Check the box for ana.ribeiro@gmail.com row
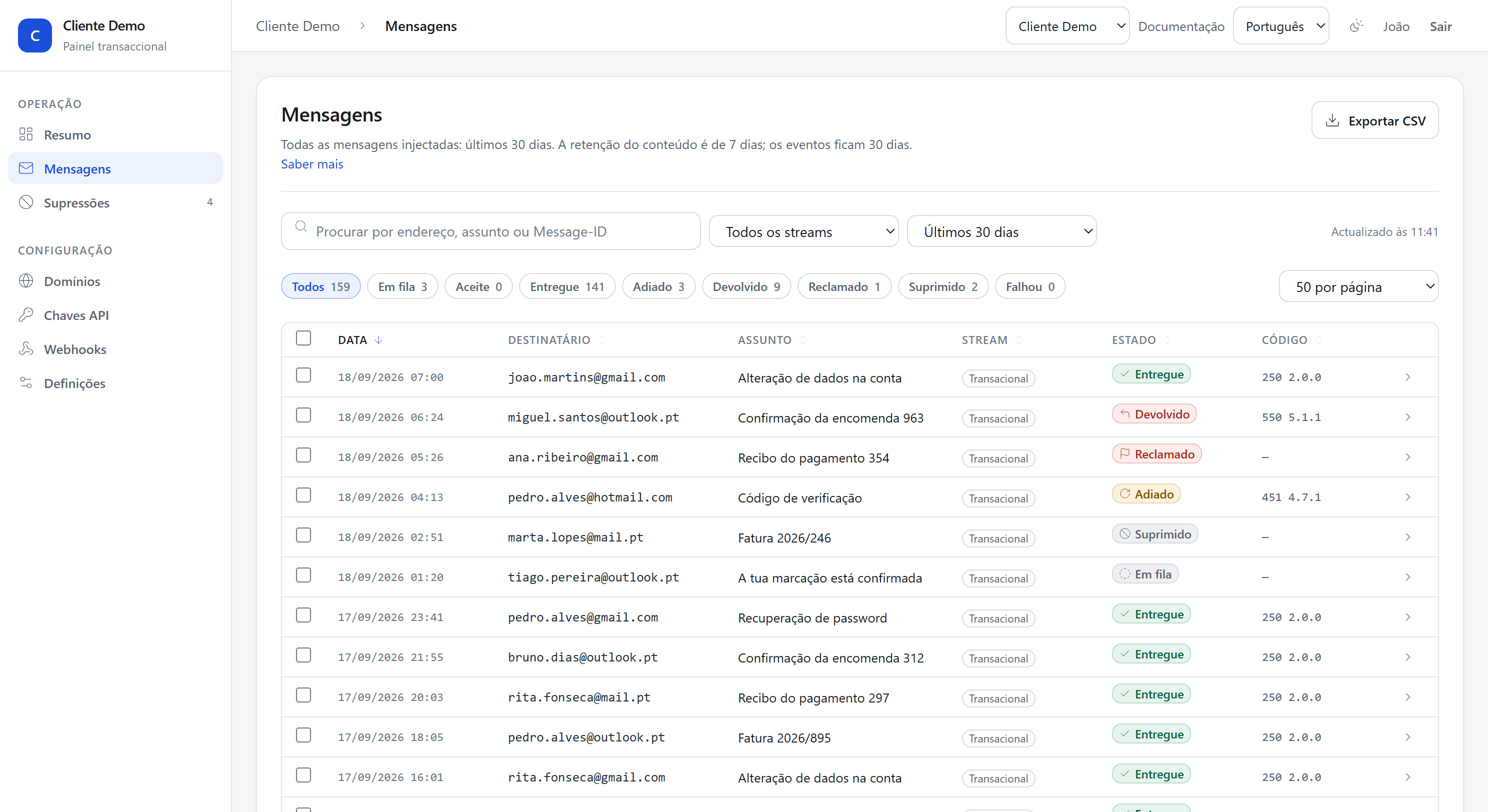The height and width of the screenshot is (812, 1488). point(303,455)
